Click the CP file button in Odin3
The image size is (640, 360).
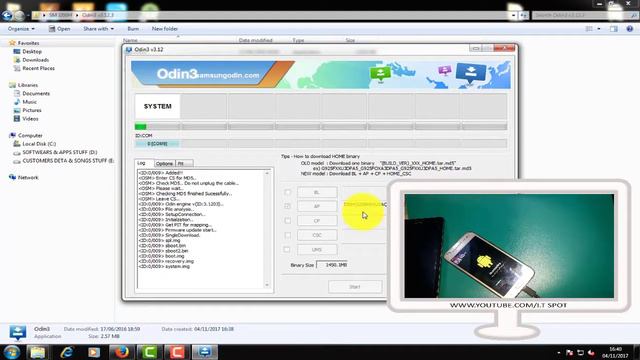click(x=317, y=220)
